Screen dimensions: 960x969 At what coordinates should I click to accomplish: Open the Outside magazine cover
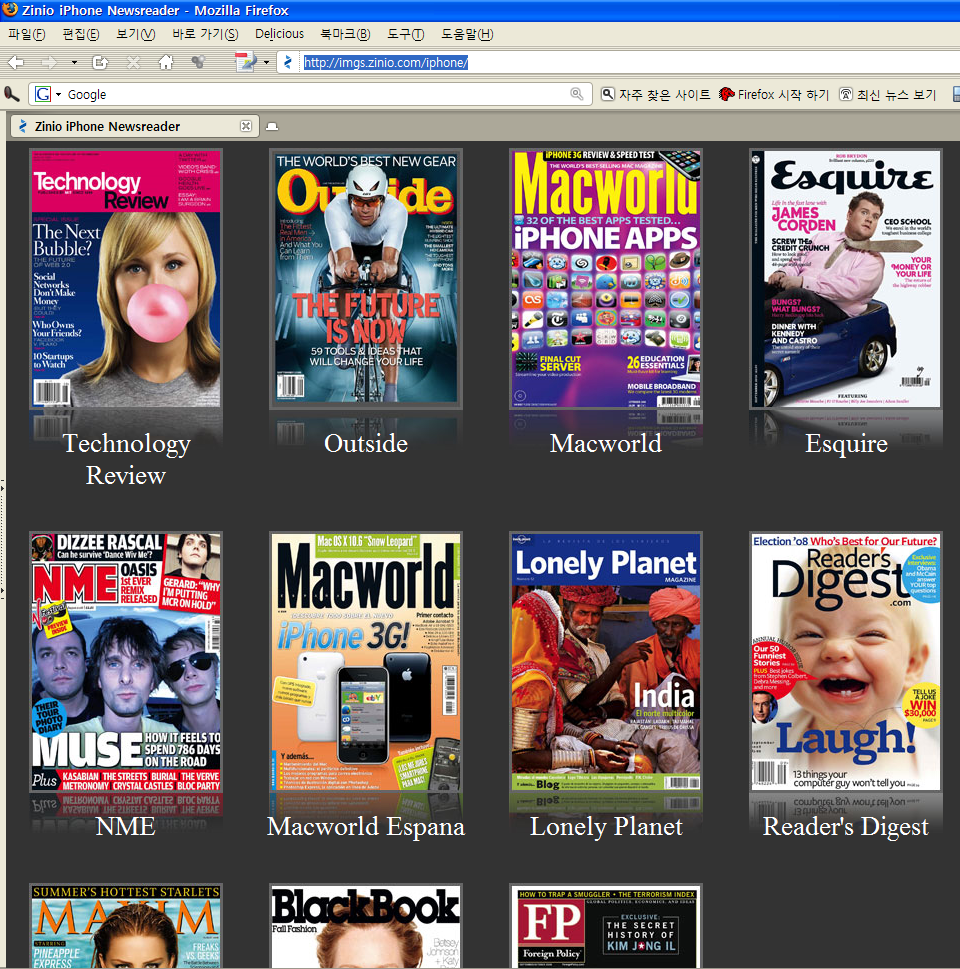[x=366, y=279]
